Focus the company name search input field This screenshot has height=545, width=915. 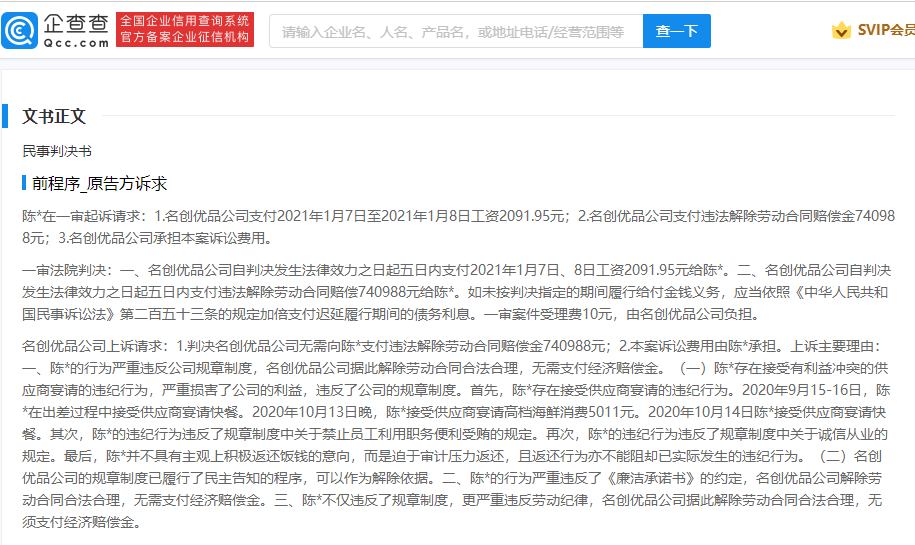[x=456, y=31]
